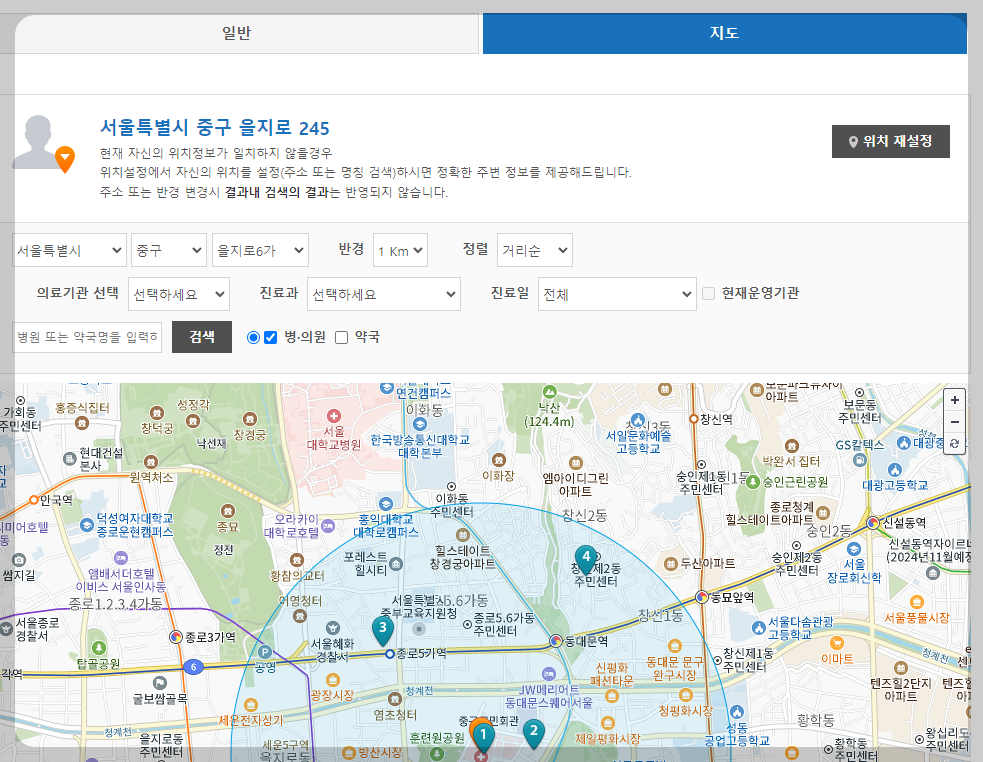Click the 검색 search button
The width and height of the screenshot is (983, 762).
202,337
